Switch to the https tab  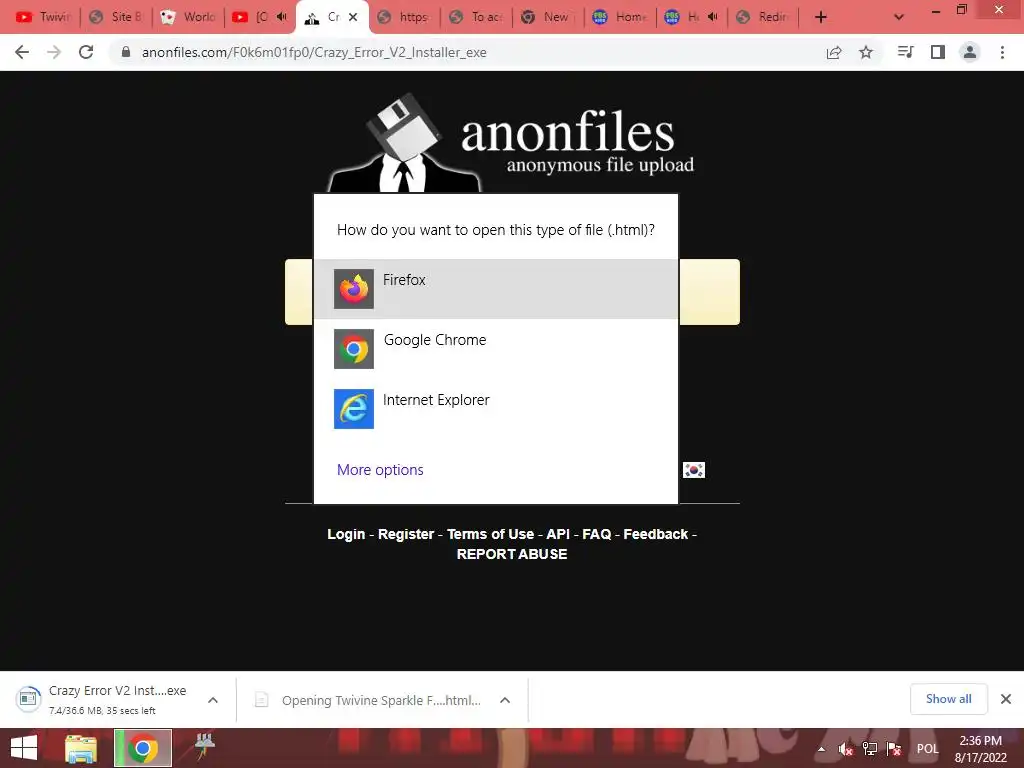tap(405, 17)
